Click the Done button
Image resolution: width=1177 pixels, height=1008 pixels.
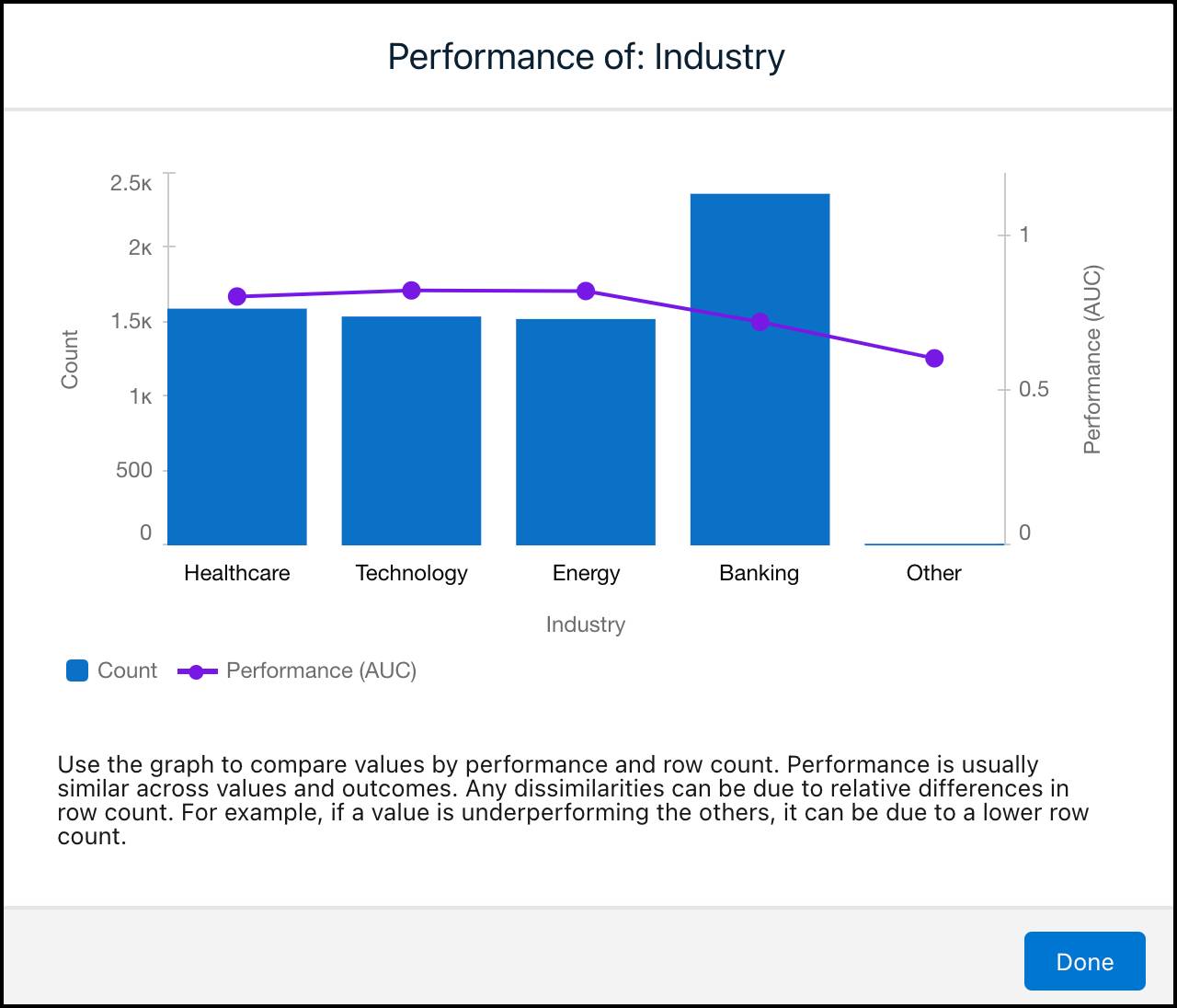click(x=1084, y=961)
